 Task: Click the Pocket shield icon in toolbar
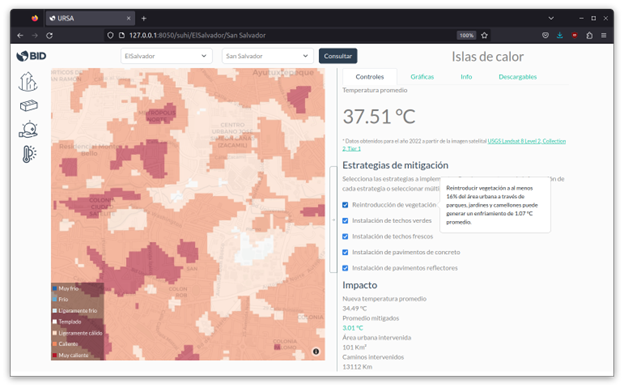545,35
